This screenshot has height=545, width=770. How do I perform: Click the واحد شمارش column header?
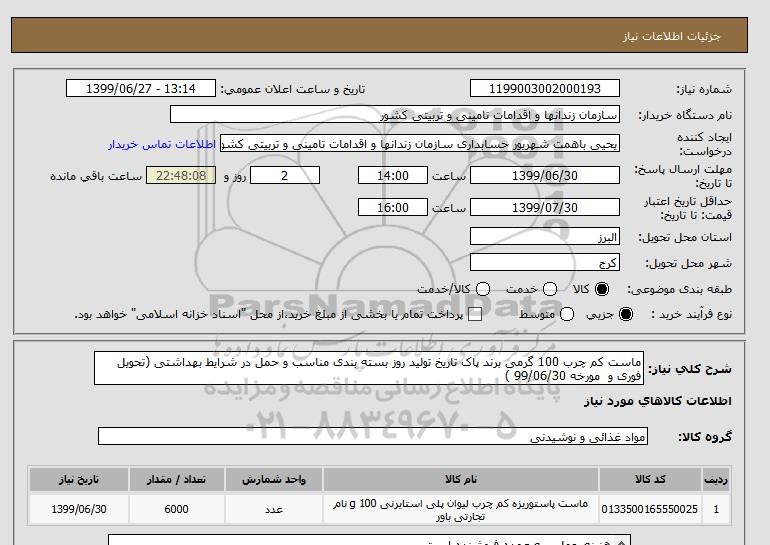tap(274, 479)
